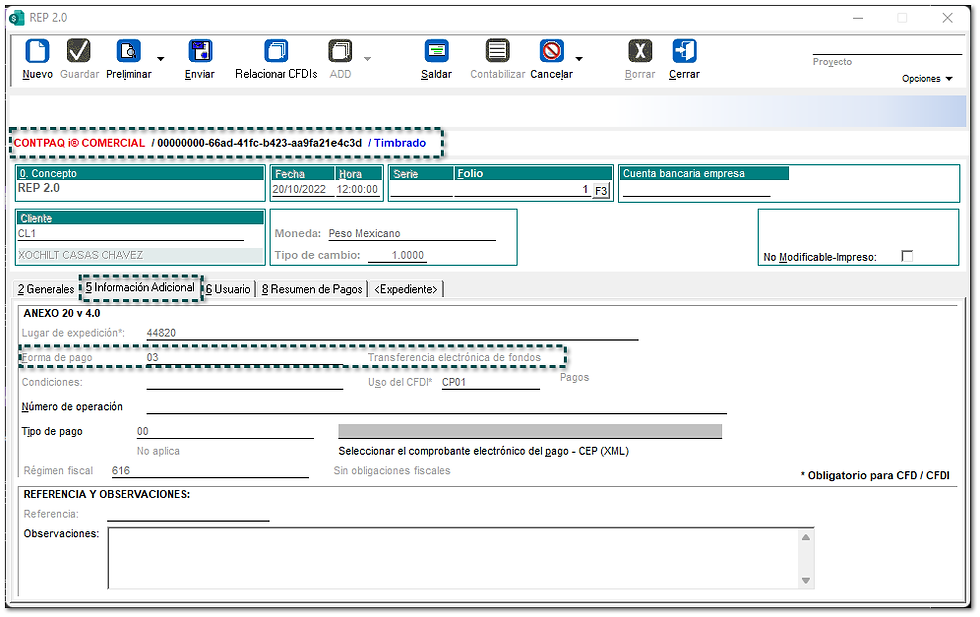This screenshot has width=980, height=617.
Task: Click the CONTPAQ i® COMERCIAL label
Action: (x=79, y=143)
